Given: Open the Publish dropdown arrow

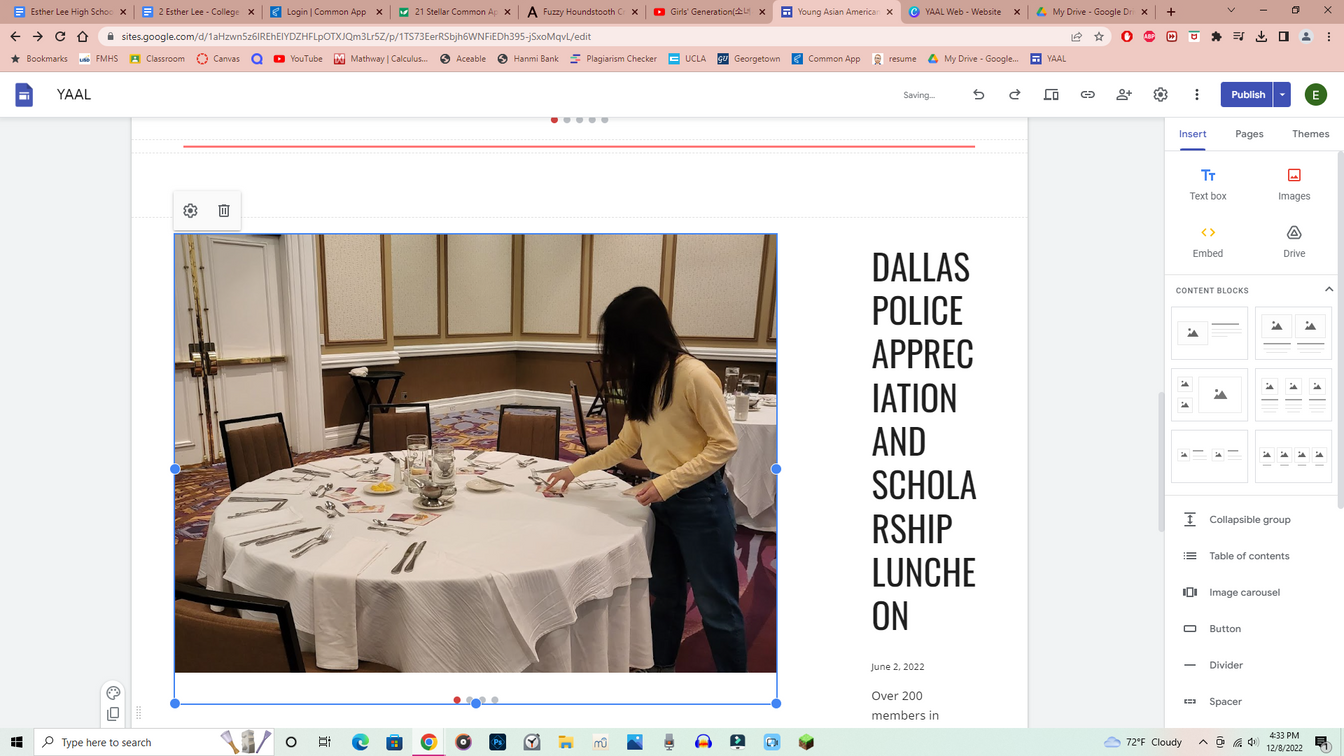Looking at the screenshot, I should (1282, 95).
